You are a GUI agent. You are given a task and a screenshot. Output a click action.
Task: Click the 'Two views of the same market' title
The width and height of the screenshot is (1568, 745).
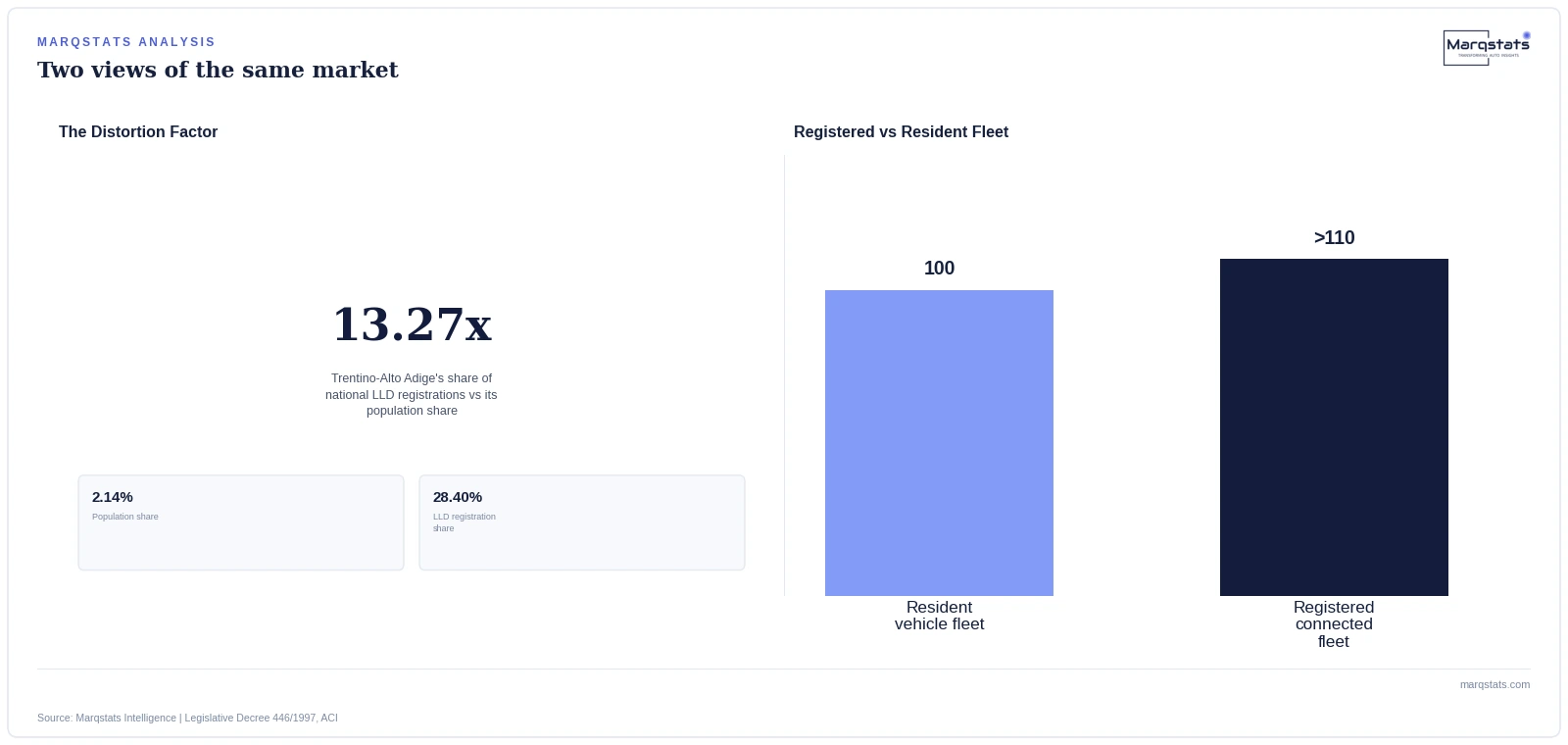(218, 70)
